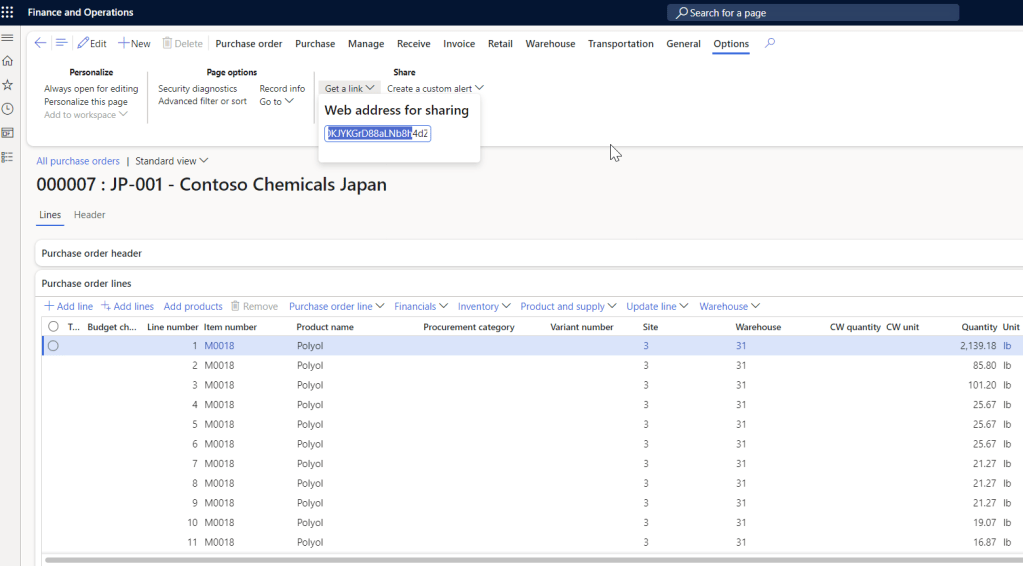Toggle the select-all circle in grid header
Screen dimensions: 1023x566
tap(53, 327)
